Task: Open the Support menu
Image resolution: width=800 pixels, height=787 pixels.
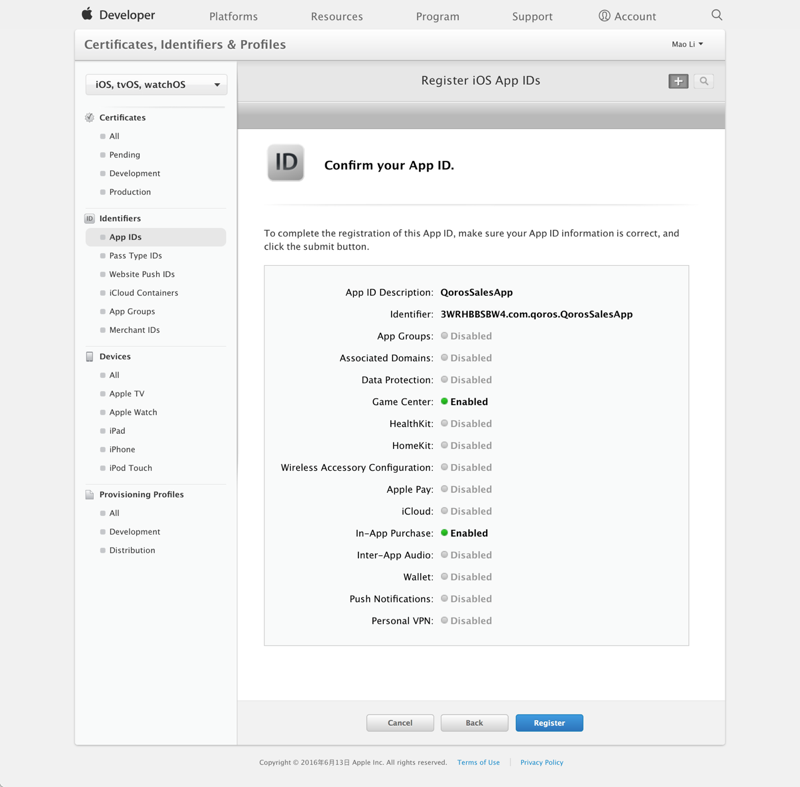Action: click(x=532, y=16)
